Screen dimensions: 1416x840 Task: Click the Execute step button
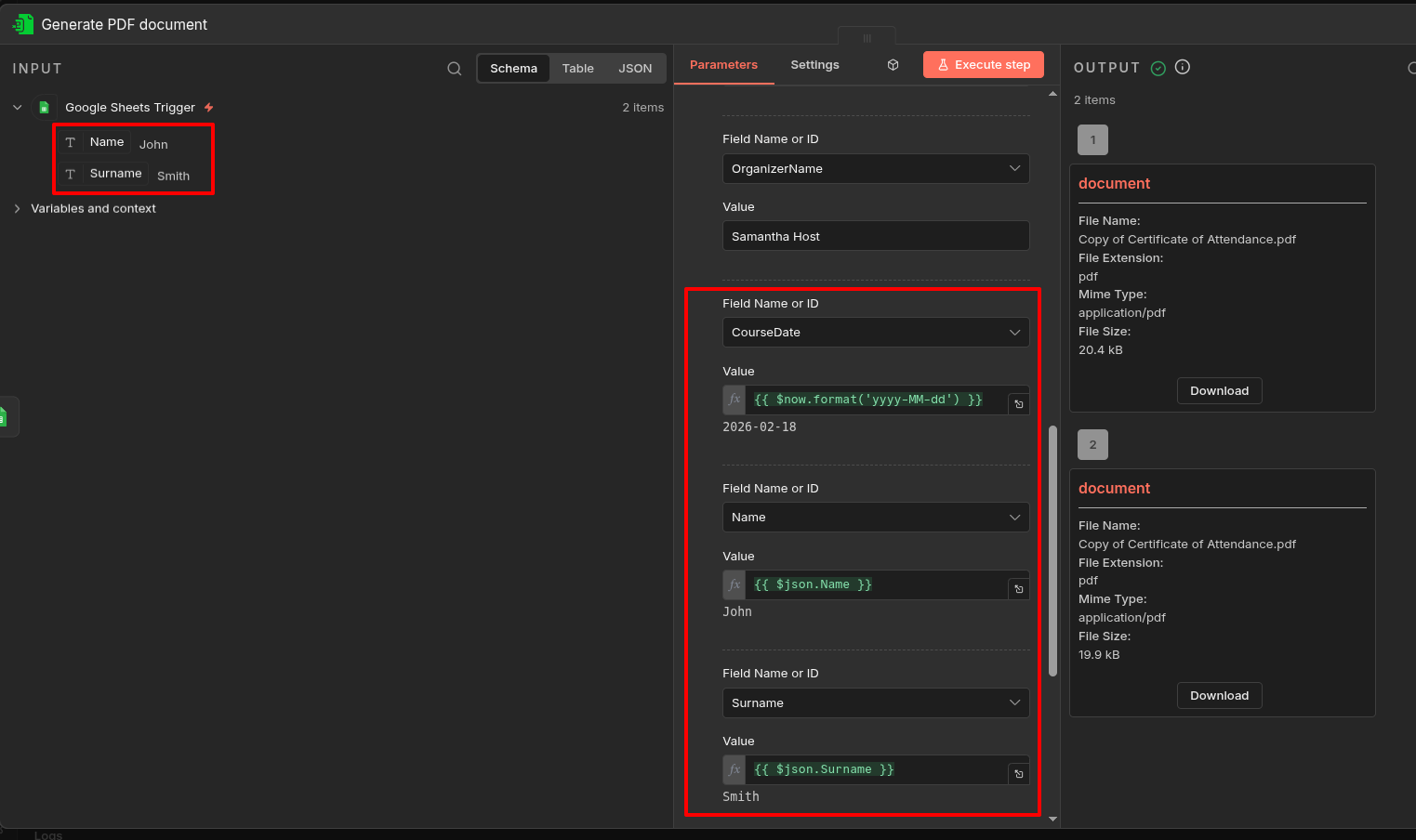click(983, 64)
